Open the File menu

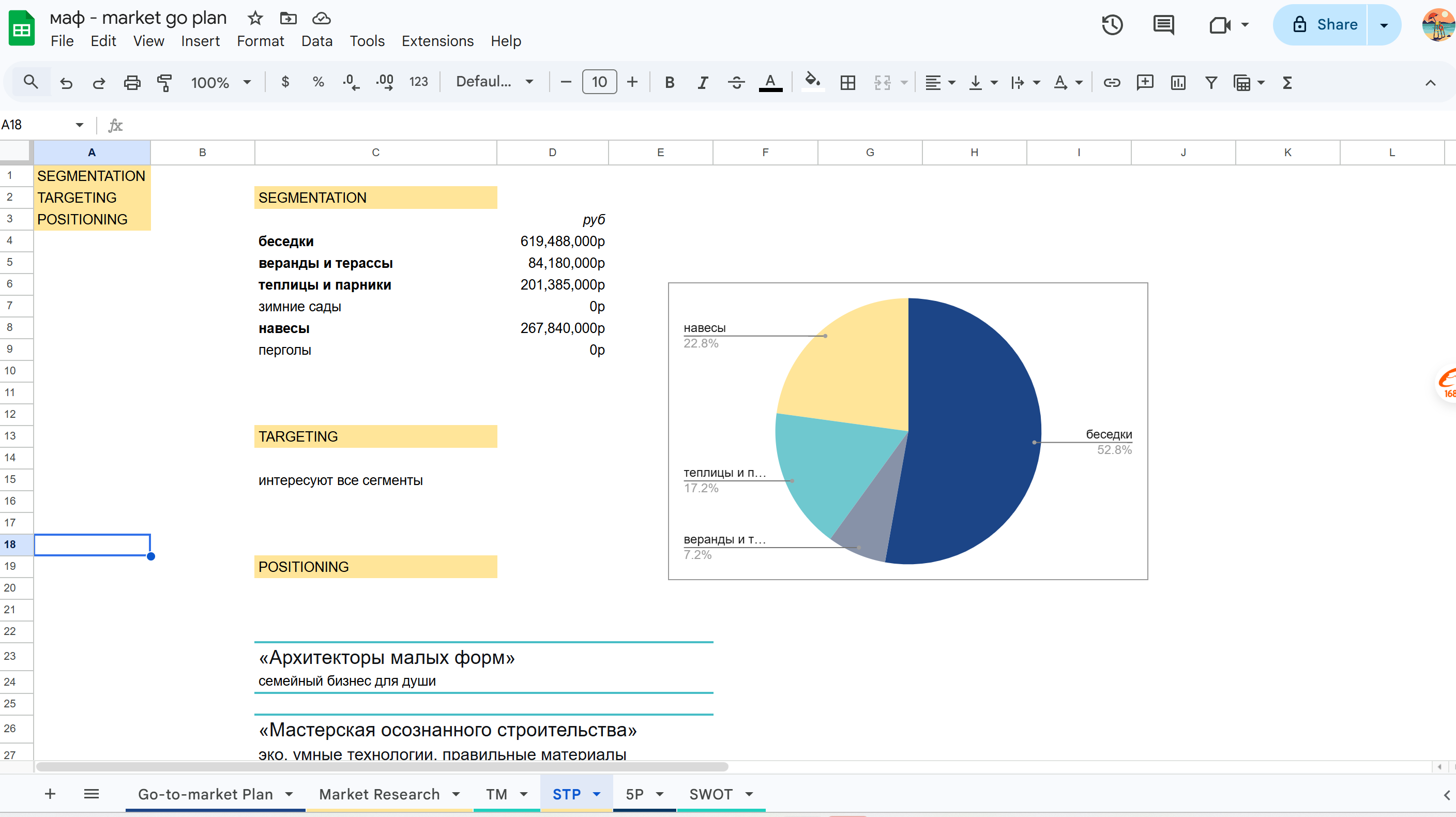(x=62, y=41)
